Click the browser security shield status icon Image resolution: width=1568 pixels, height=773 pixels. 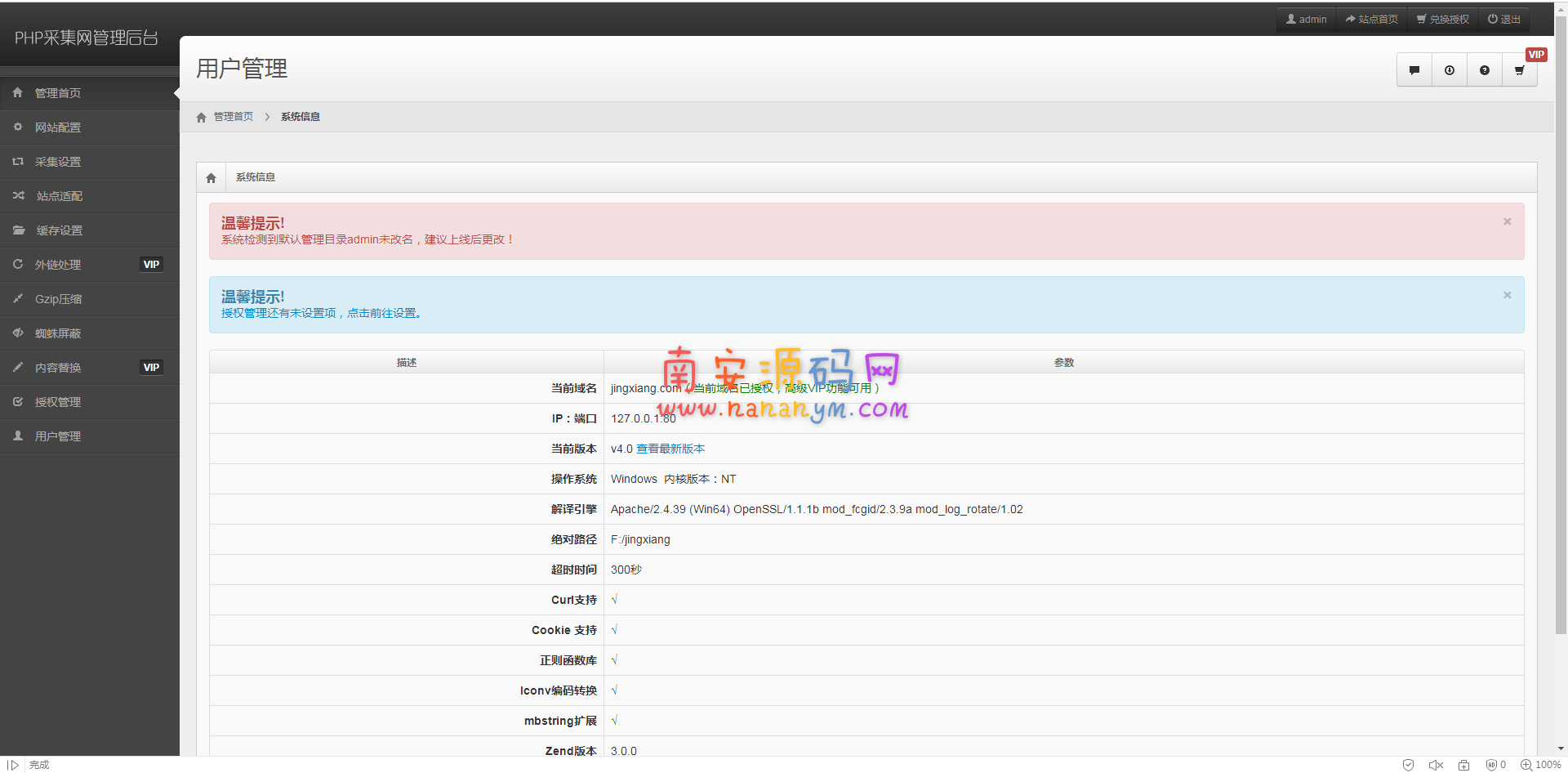tap(1408, 765)
